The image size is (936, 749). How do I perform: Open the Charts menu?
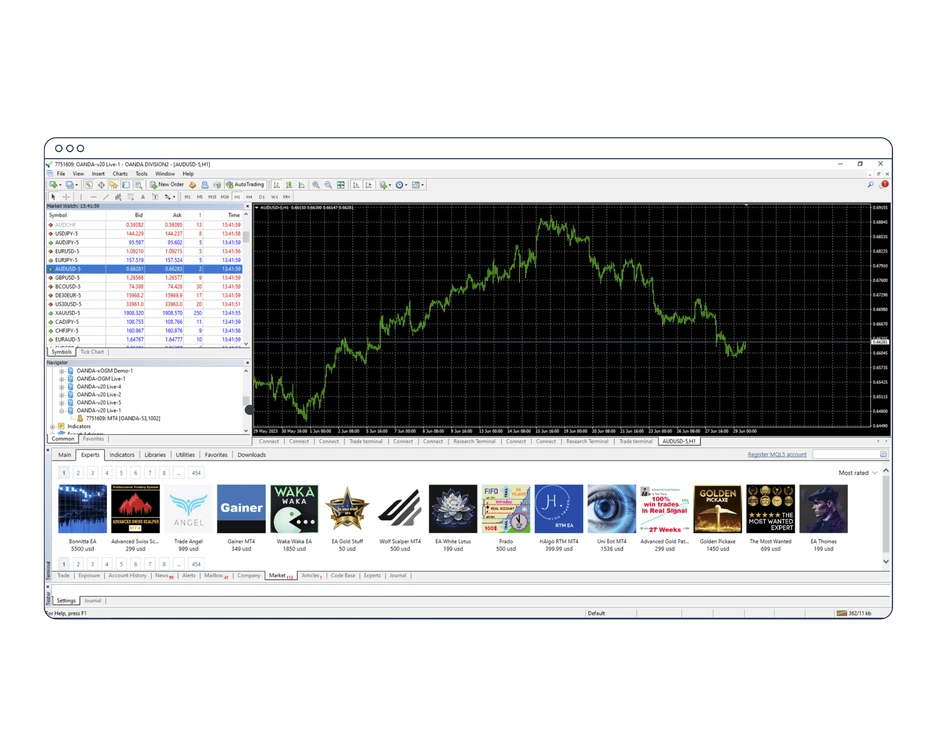(x=119, y=172)
